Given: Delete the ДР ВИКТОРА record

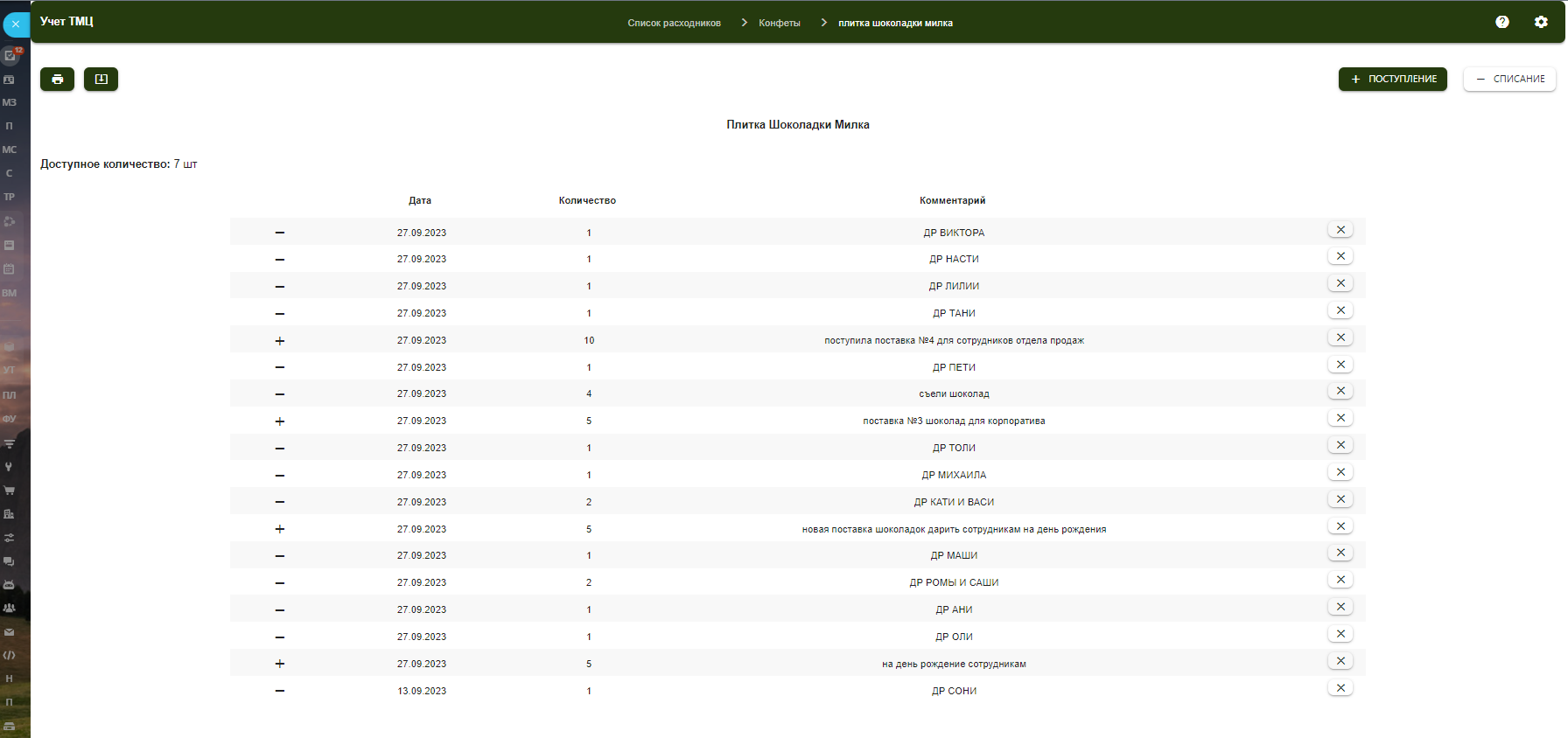Looking at the screenshot, I should coord(1340,230).
